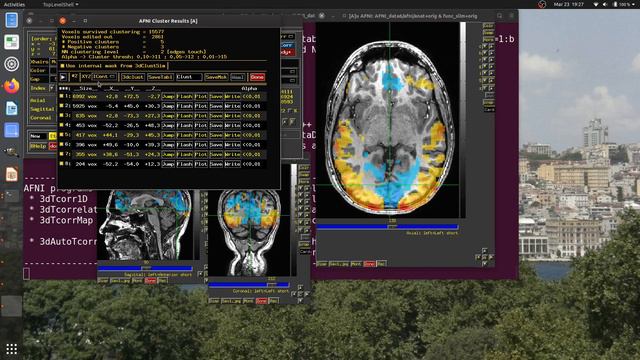Toggle Use internal mask from 3dClustSim checkbox
This screenshot has height=360, width=640.
(62, 66)
